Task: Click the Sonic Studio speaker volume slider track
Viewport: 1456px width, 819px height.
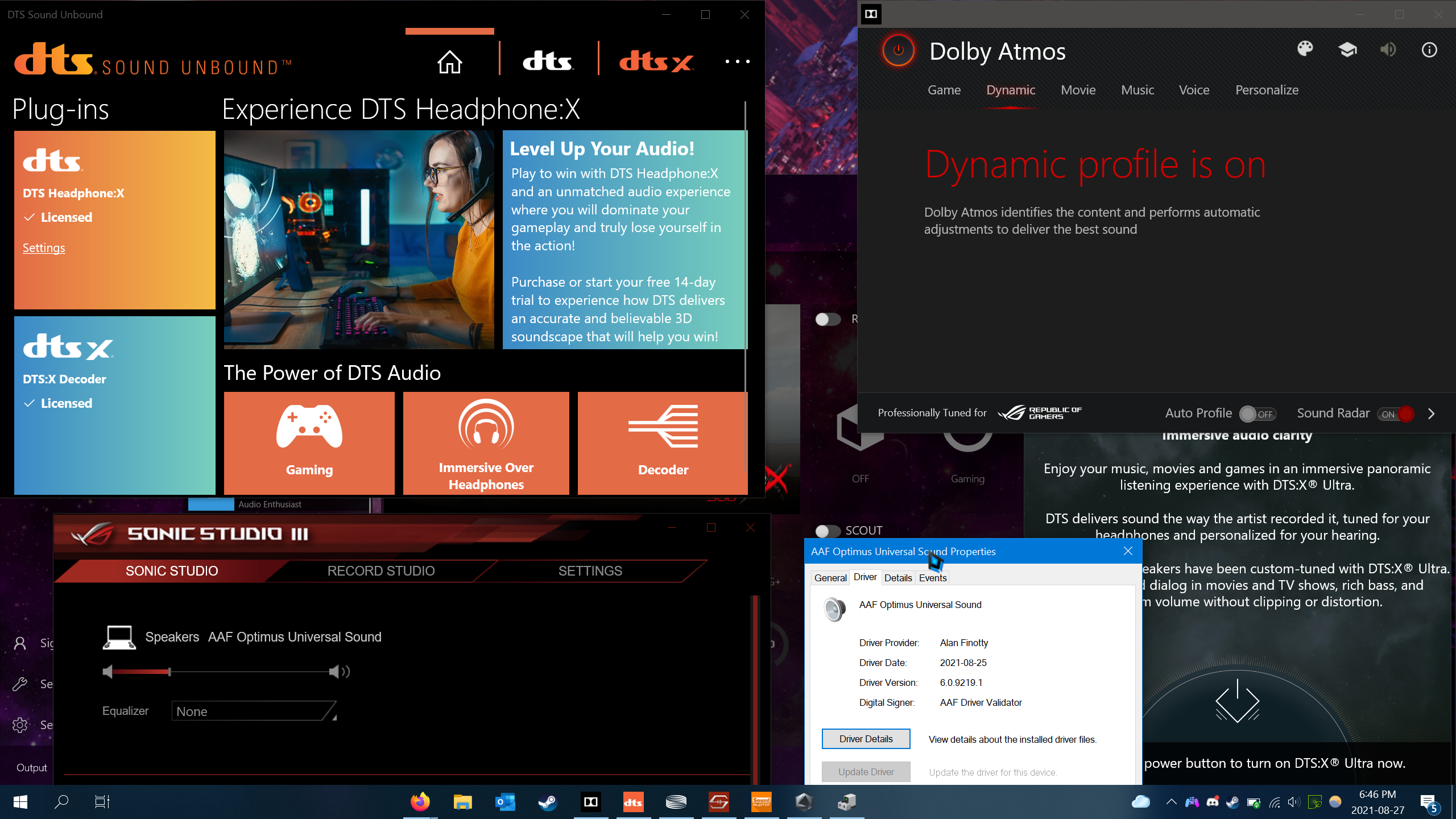Action: (x=222, y=672)
